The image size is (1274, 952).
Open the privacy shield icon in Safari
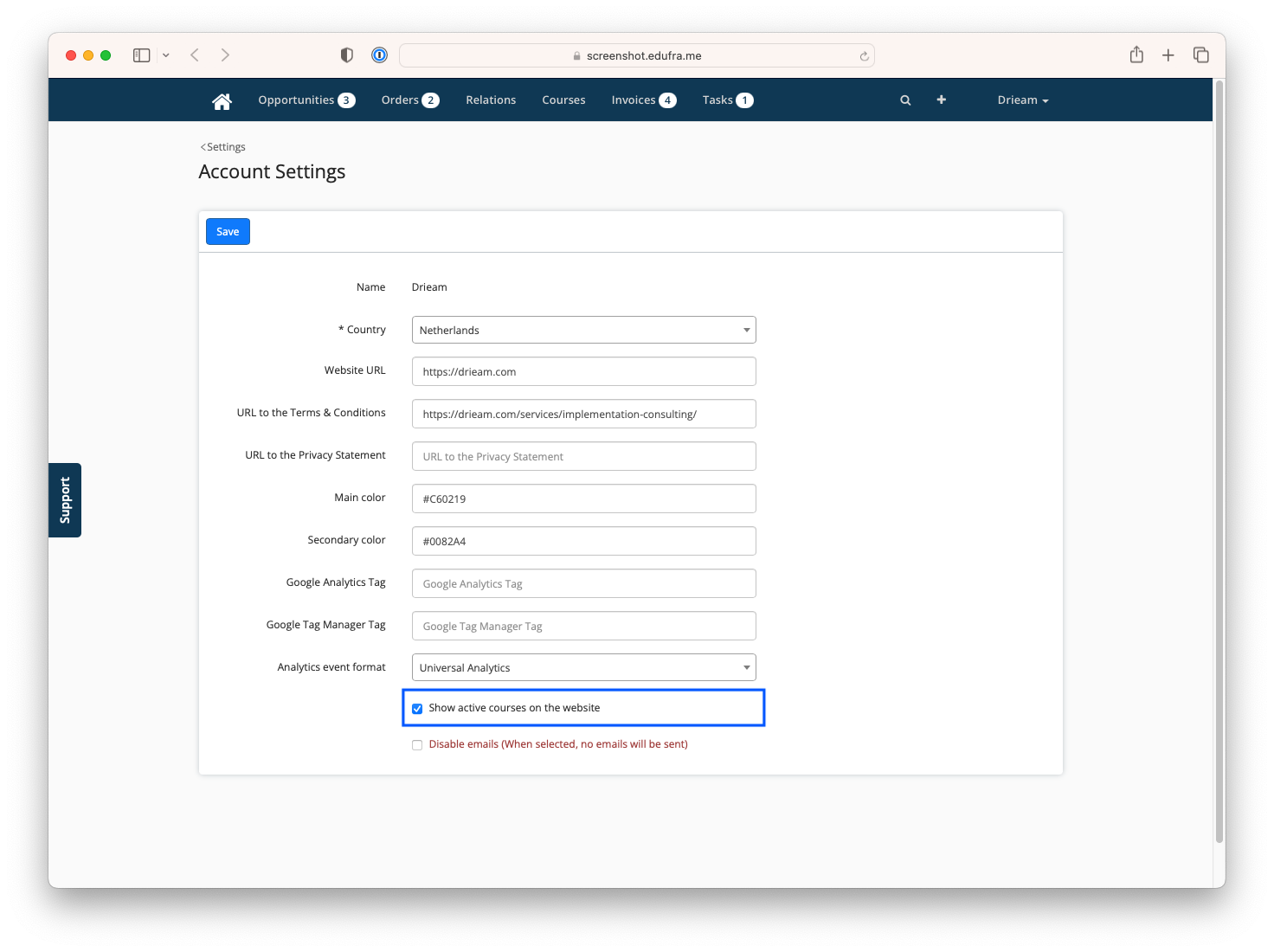pos(347,55)
